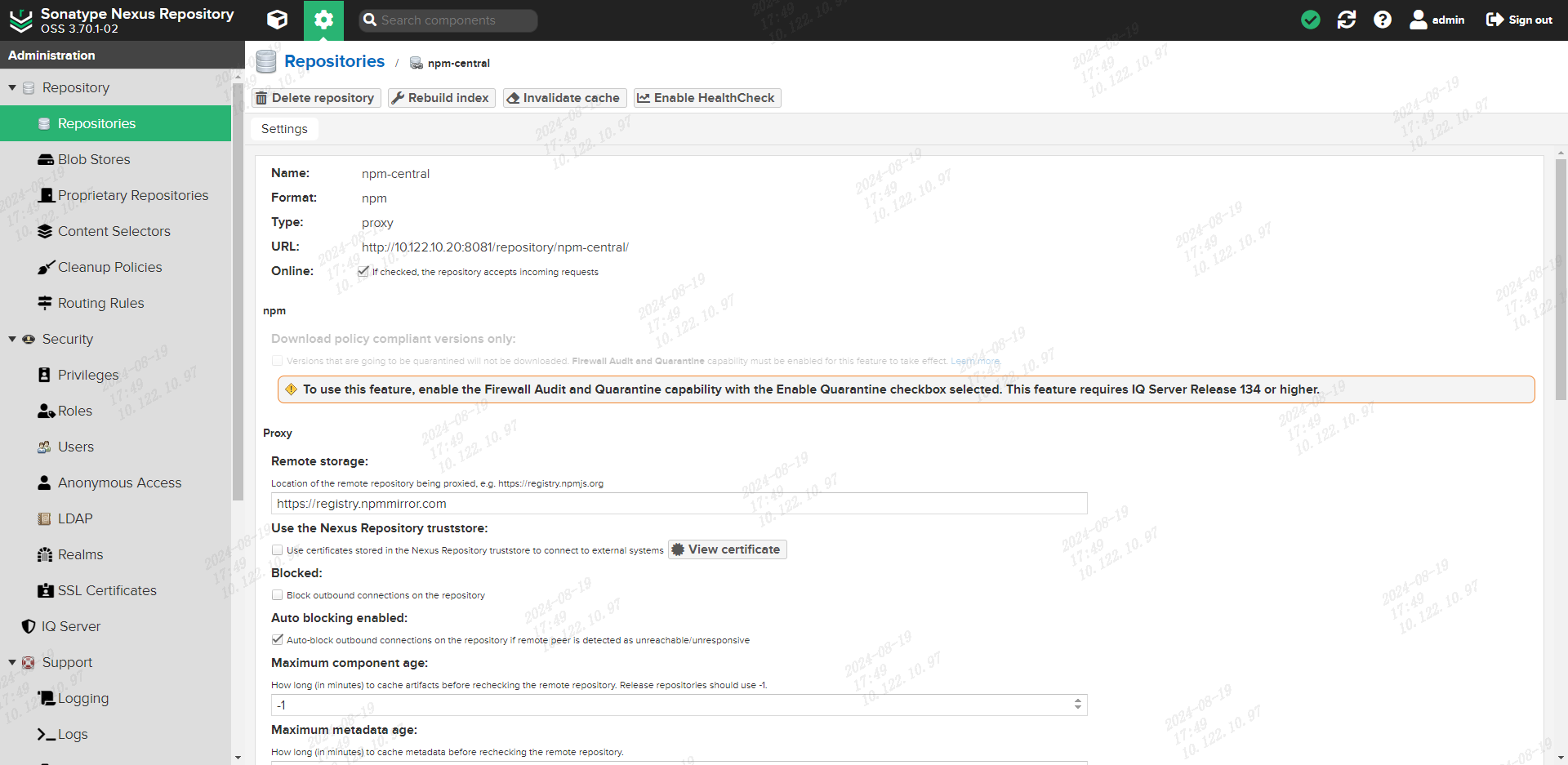Click the Administration panel header

(122, 55)
